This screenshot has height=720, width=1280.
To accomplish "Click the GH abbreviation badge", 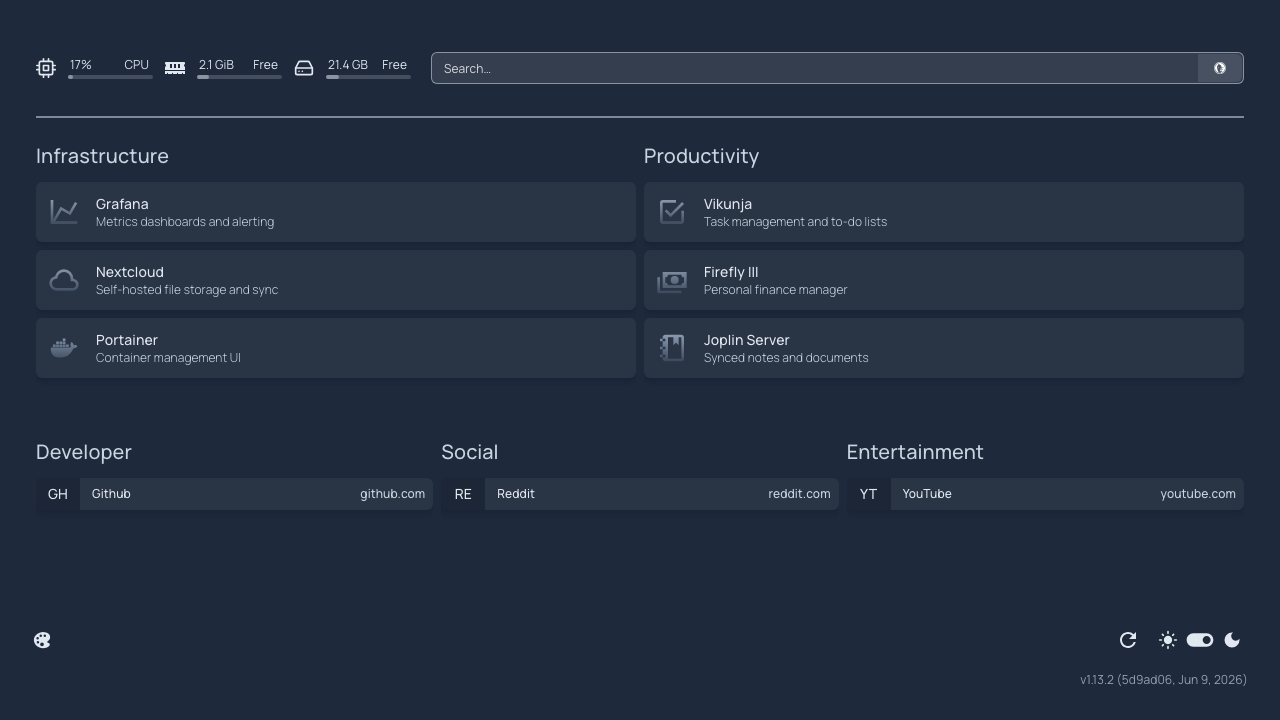I will 58,494.
